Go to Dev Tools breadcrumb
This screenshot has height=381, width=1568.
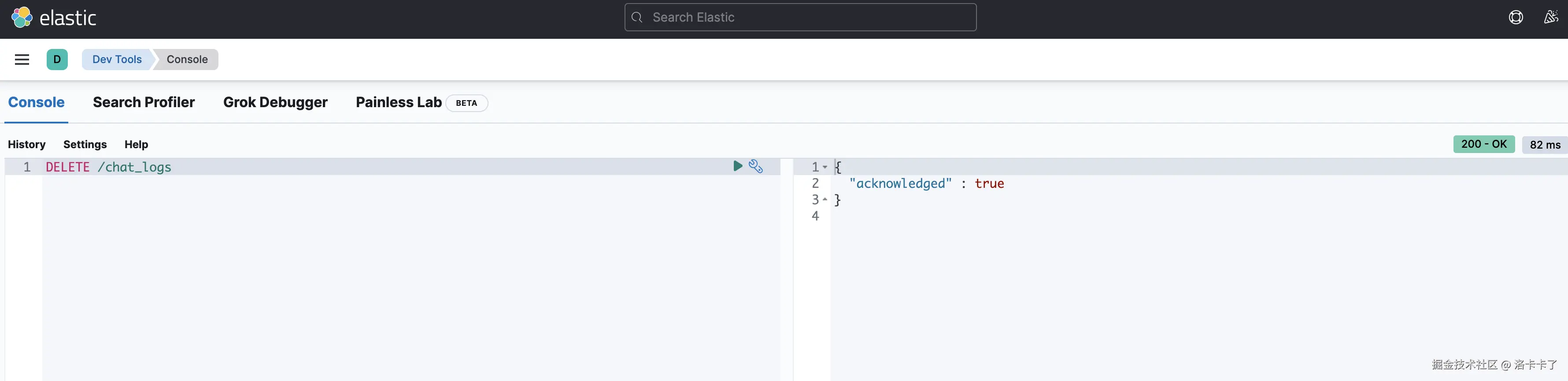pyautogui.click(x=117, y=60)
